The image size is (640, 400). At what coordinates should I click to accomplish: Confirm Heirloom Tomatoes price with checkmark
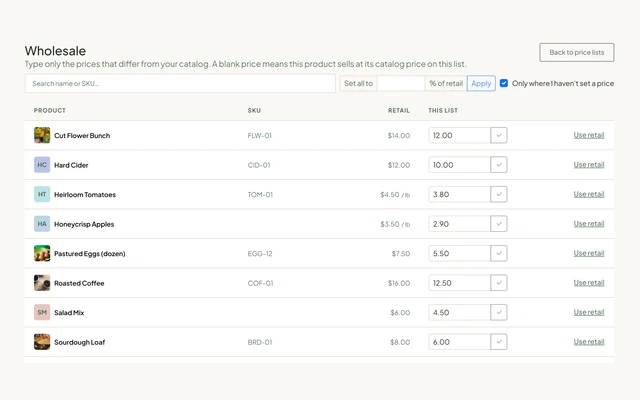tap(499, 194)
